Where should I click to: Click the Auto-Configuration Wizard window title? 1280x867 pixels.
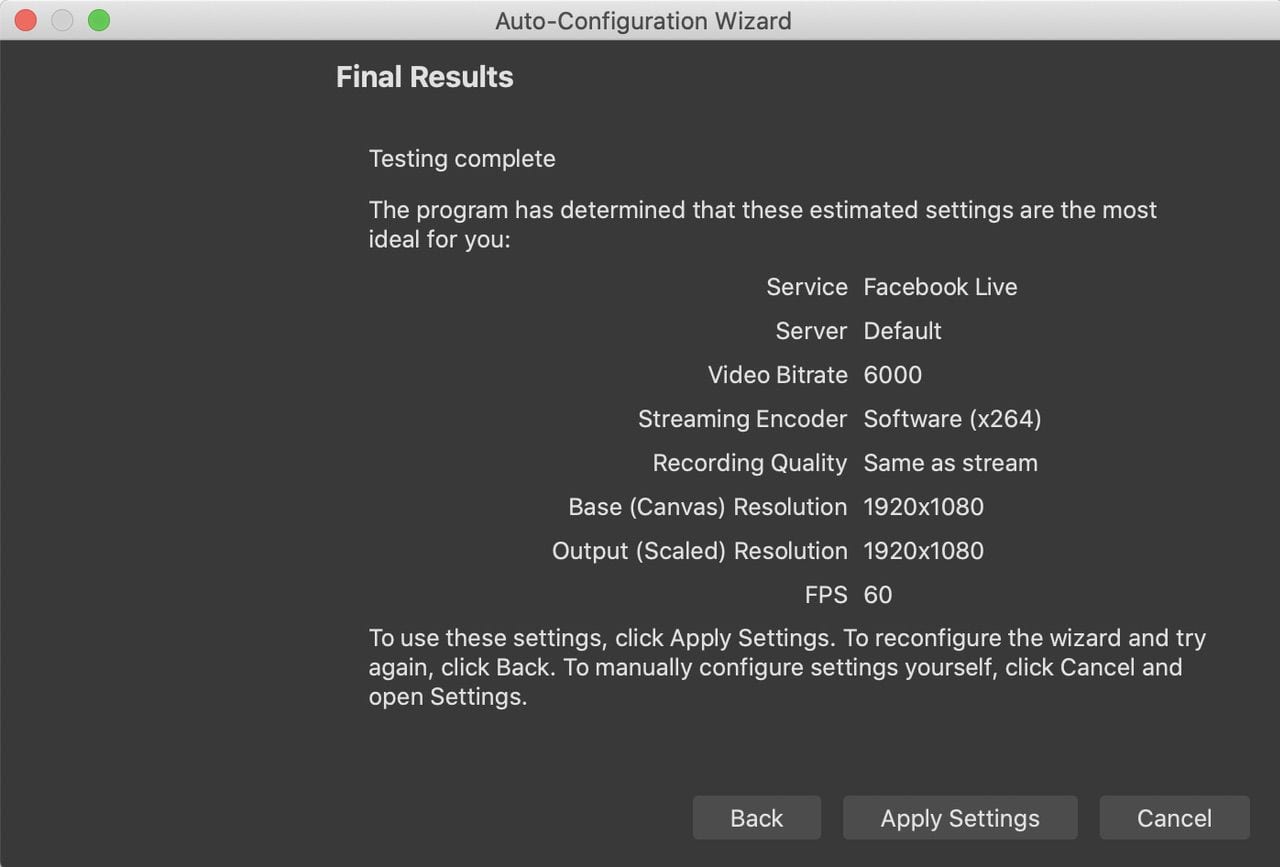click(x=643, y=20)
